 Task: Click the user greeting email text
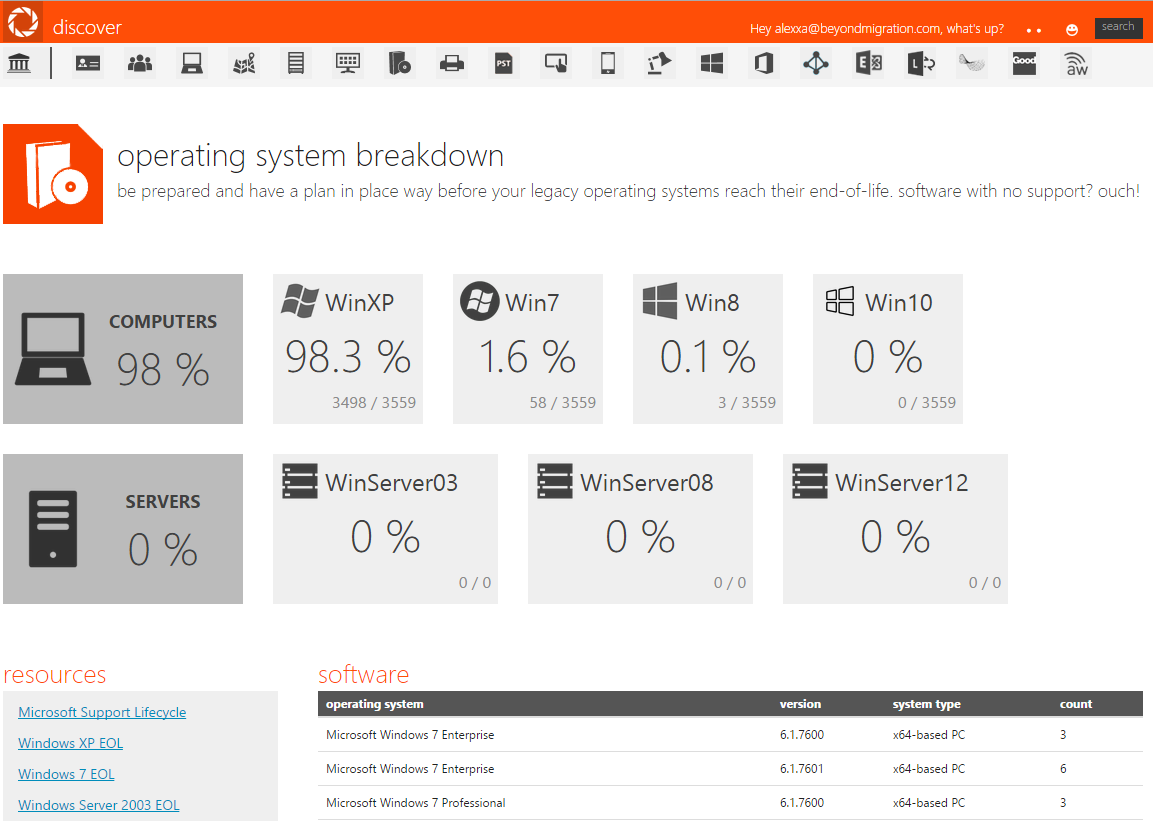pyautogui.click(x=877, y=29)
